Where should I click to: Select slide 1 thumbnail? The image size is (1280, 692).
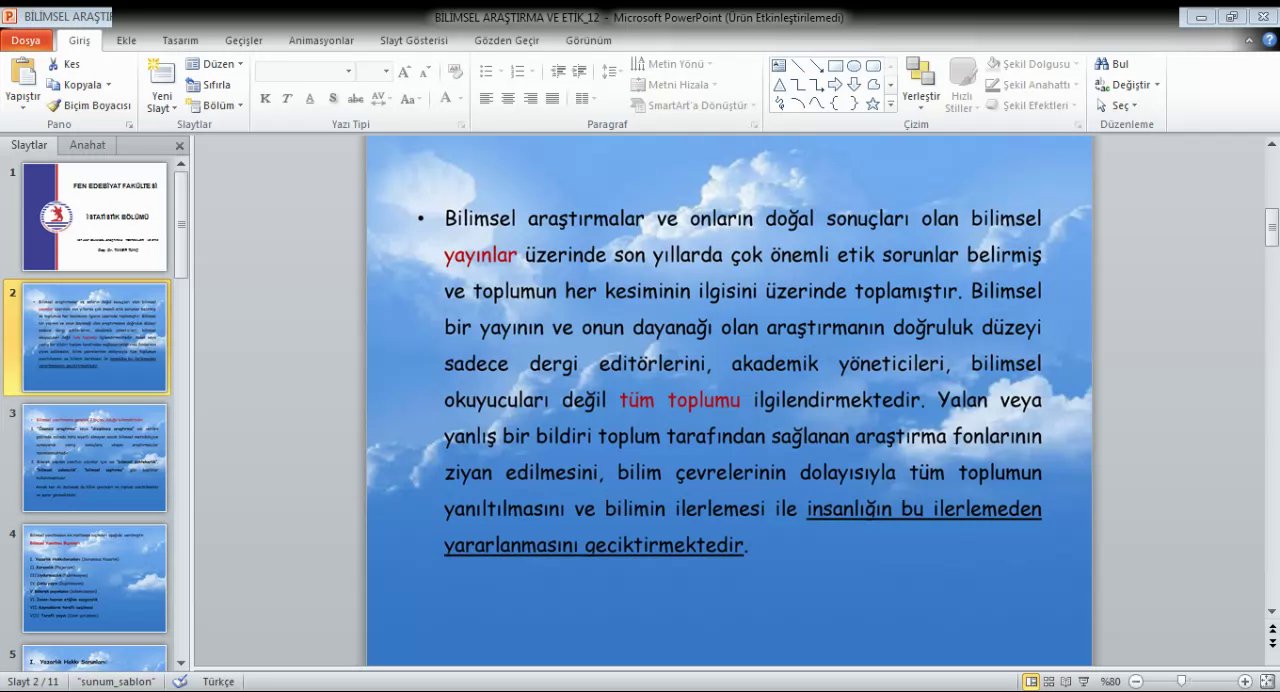click(95, 217)
